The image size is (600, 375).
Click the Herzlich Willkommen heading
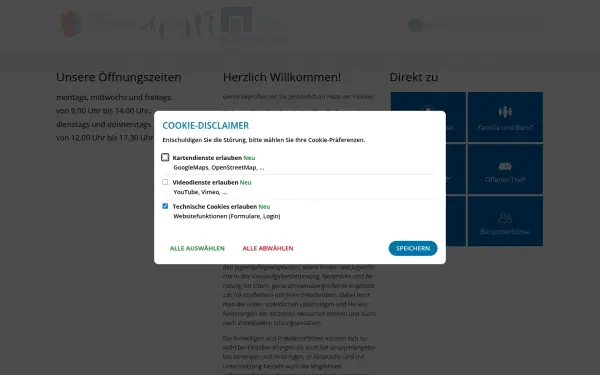(x=282, y=77)
